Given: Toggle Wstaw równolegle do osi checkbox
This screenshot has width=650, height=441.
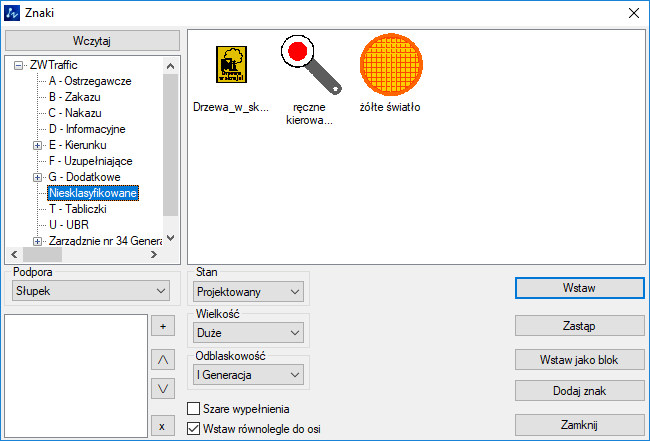Looking at the screenshot, I should pyautogui.click(x=194, y=429).
